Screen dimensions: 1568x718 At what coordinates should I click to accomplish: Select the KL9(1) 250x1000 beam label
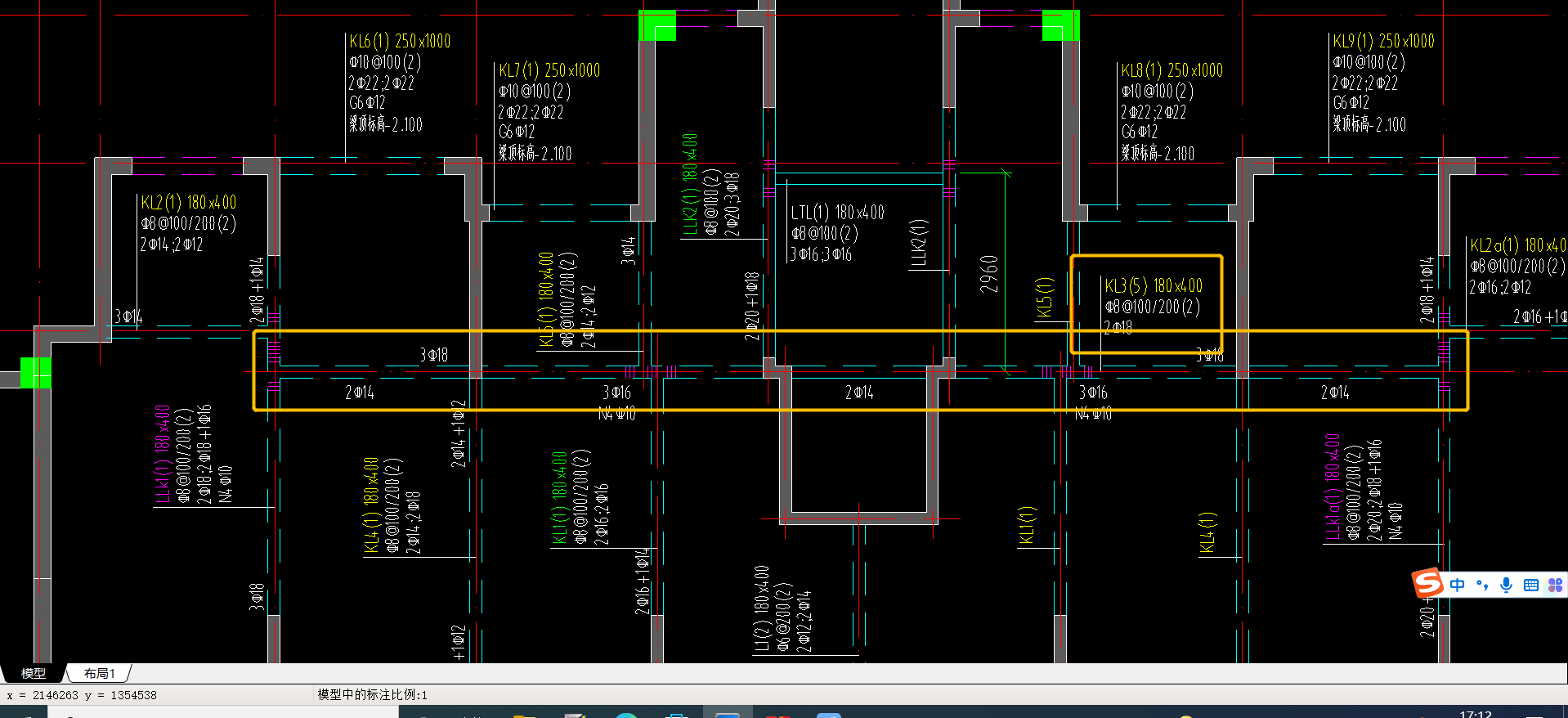coord(1383,41)
